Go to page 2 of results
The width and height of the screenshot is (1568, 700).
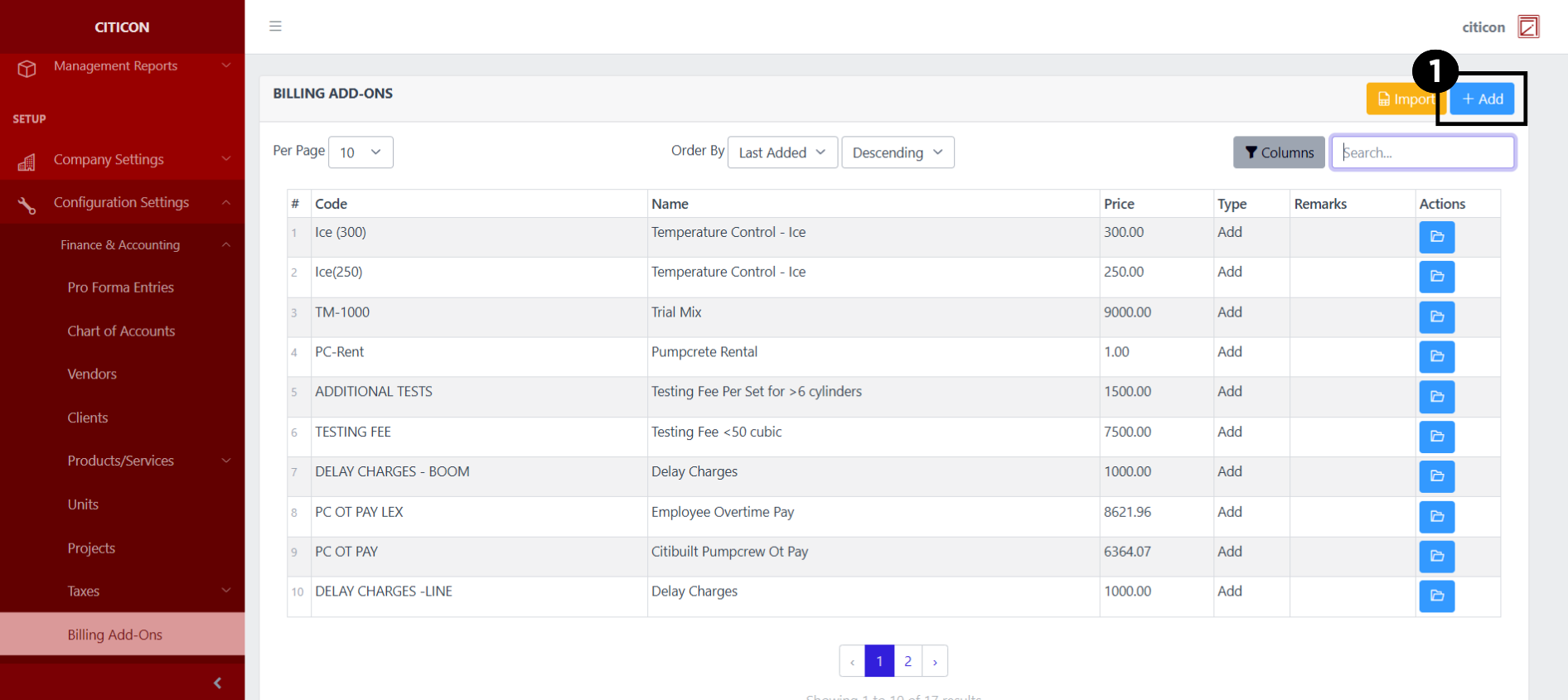coord(907,661)
